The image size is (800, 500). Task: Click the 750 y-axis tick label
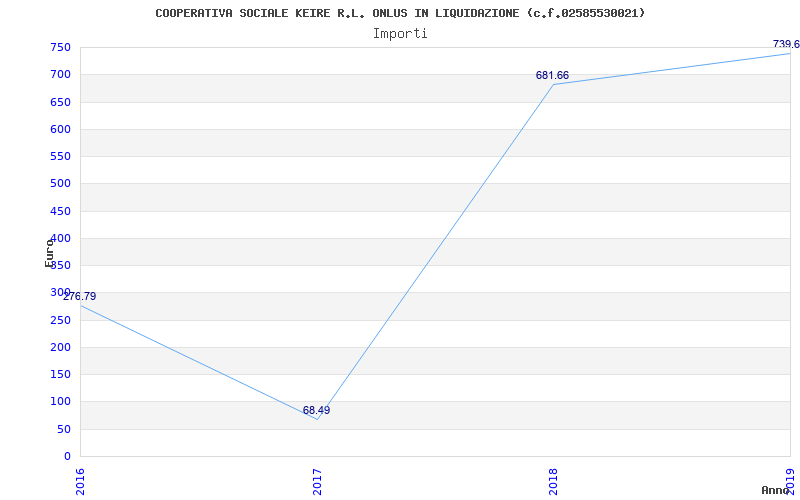[60, 47]
